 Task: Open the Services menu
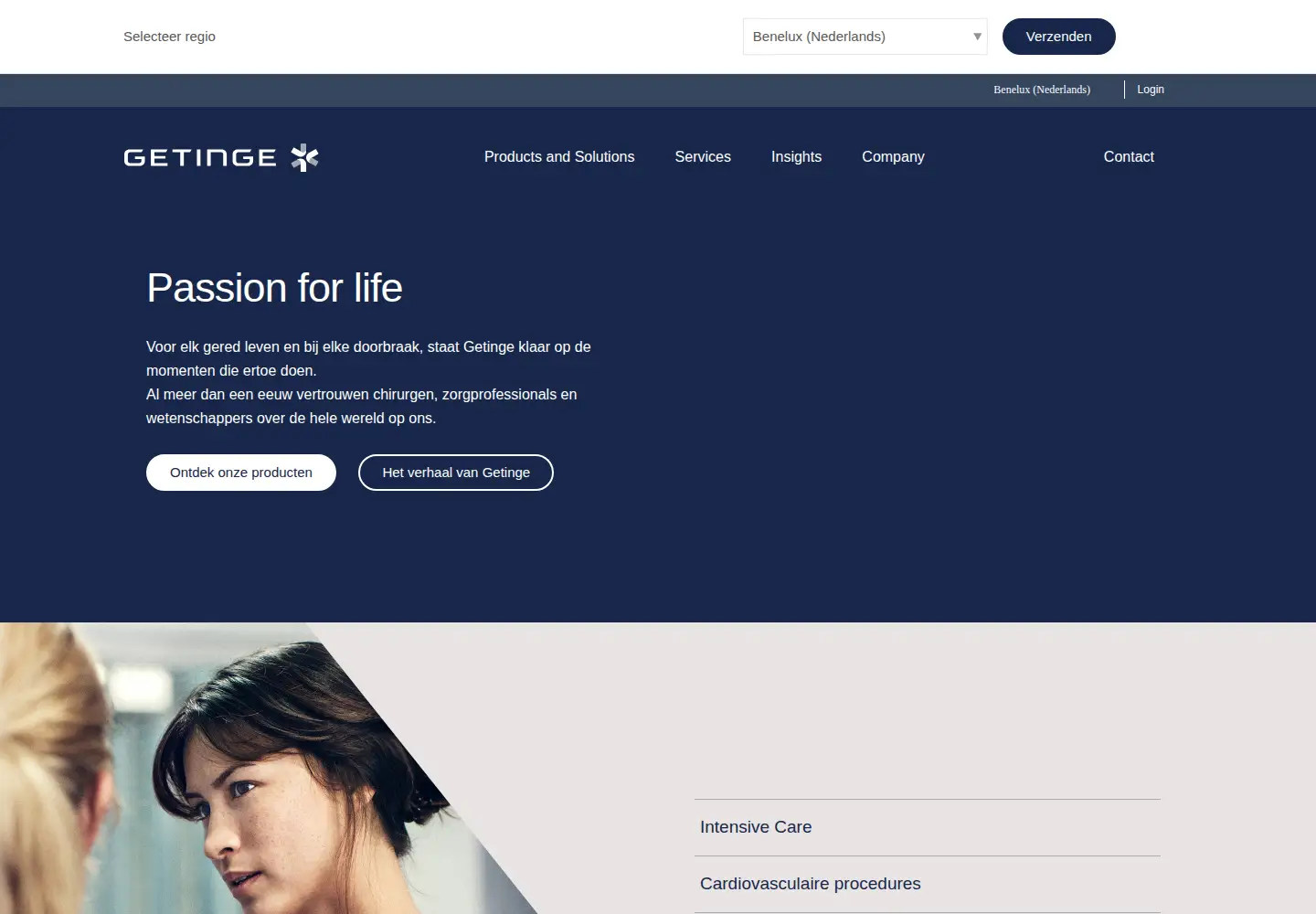coord(703,157)
